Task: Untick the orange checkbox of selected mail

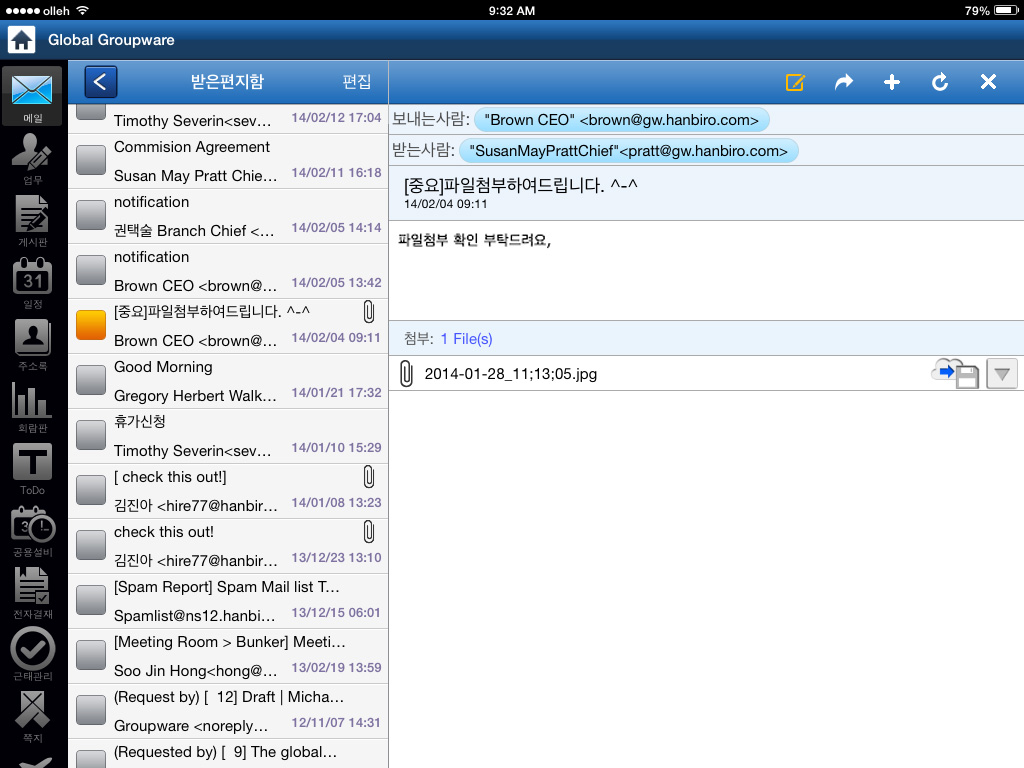Action: [91, 325]
